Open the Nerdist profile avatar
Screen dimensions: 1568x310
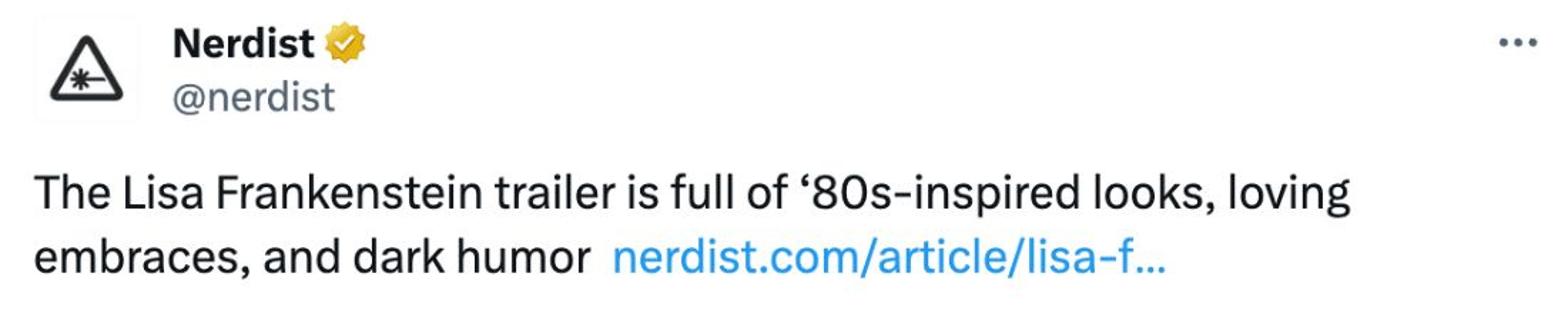point(87,69)
